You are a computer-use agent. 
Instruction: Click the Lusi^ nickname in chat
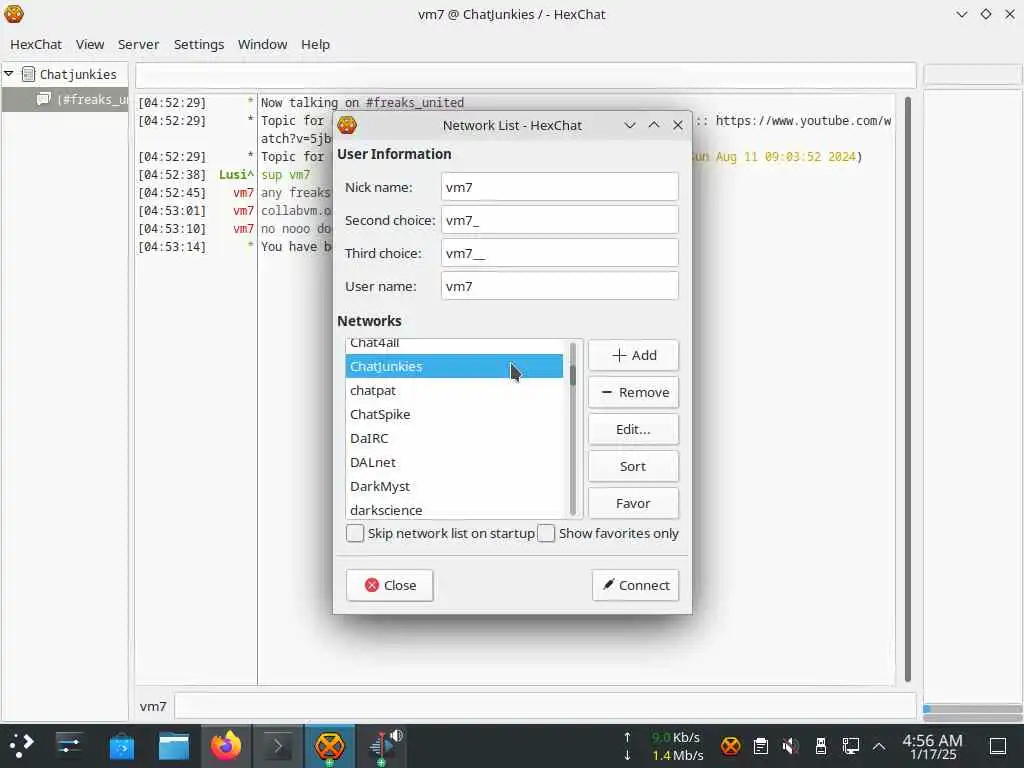point(236,174)
